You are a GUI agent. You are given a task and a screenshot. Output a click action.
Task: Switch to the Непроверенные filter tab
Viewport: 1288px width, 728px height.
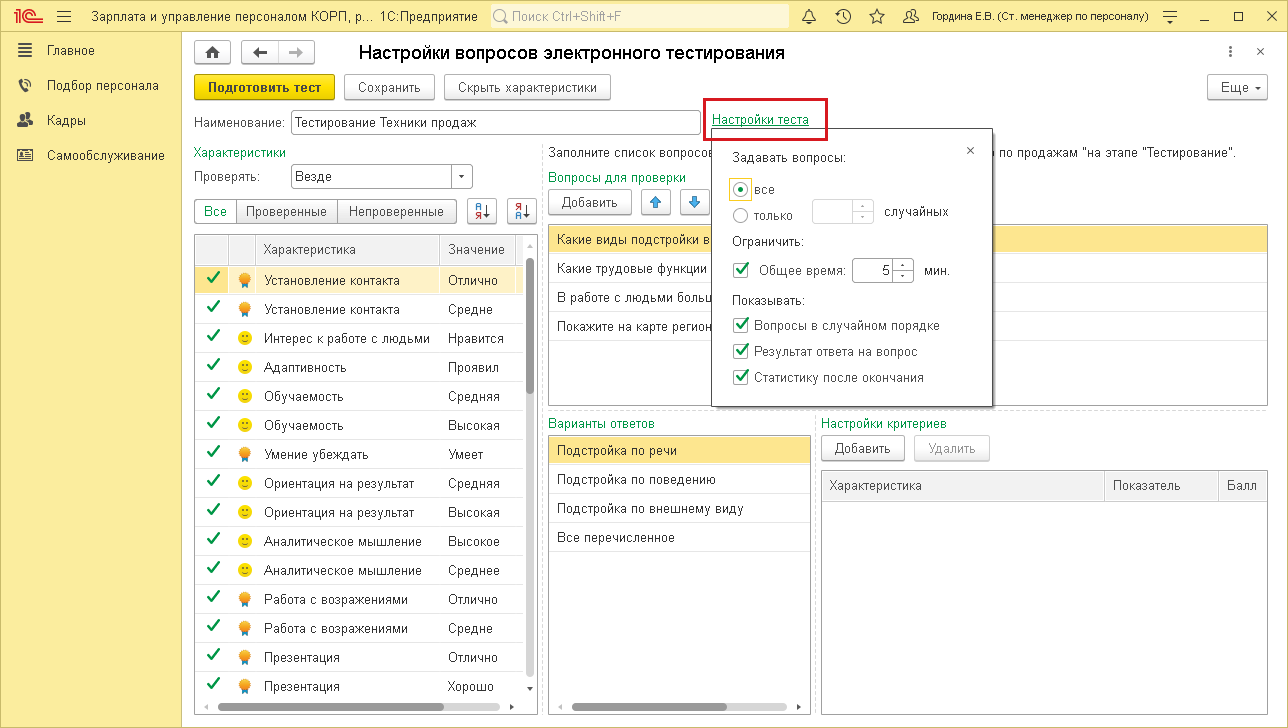point(397,212)
